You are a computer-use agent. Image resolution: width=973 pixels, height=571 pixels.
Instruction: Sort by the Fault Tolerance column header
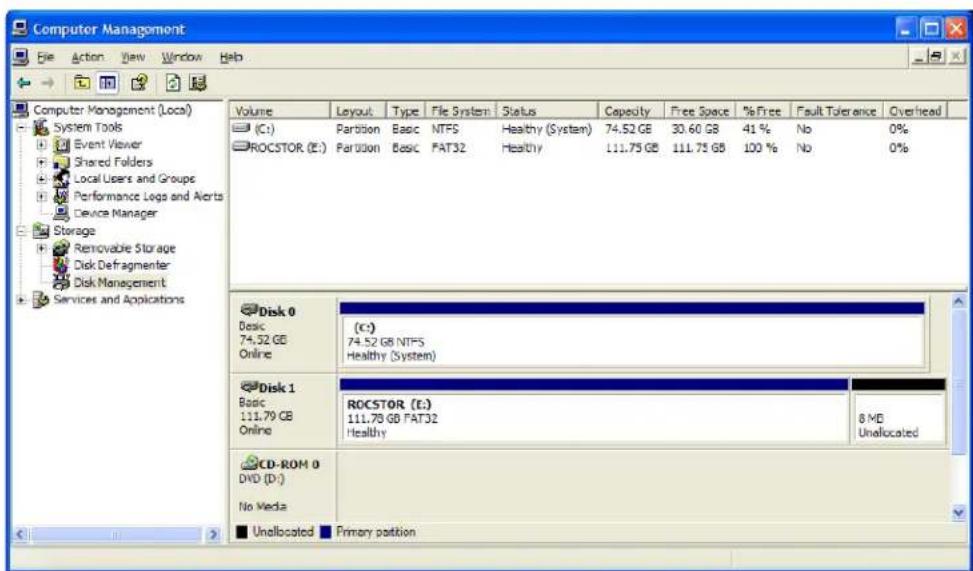click(x=836, y=111)
